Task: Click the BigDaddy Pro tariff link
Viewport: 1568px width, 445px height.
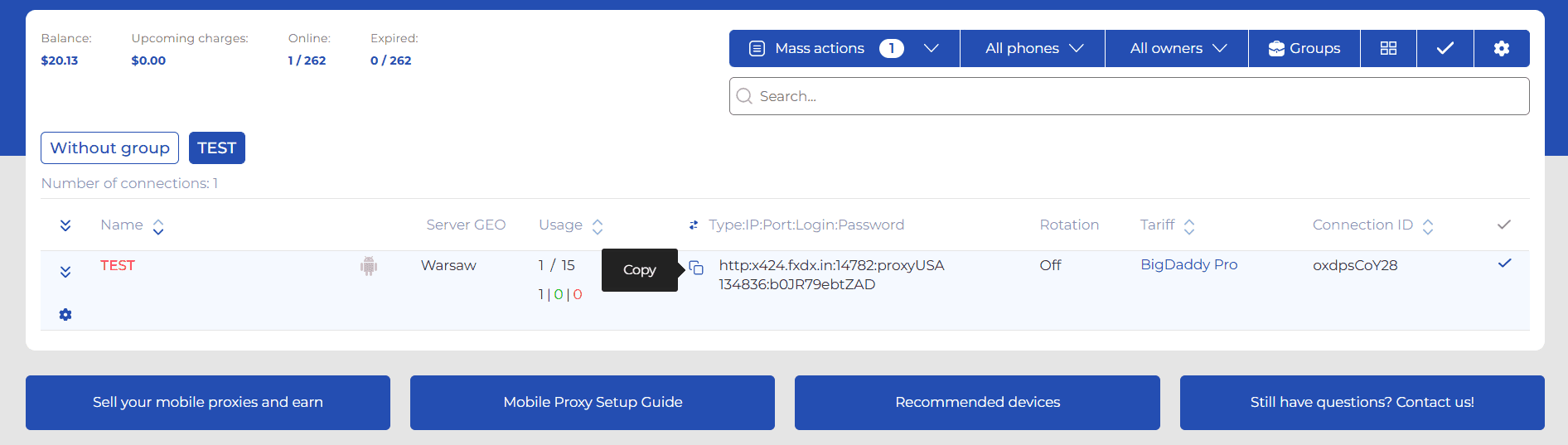Action: tap(1188, 264)
